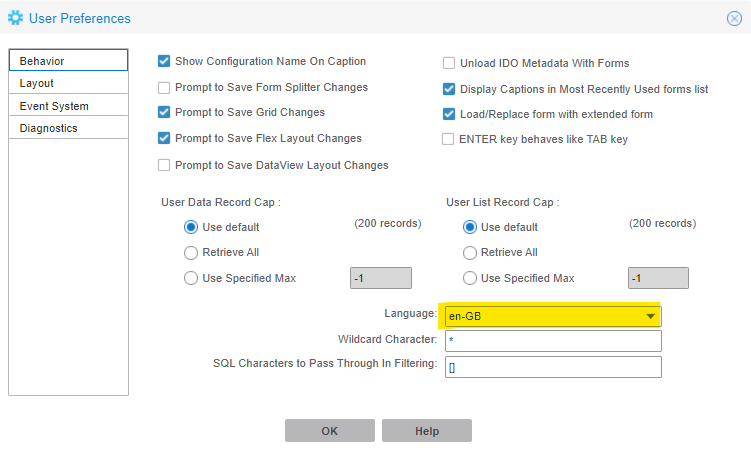This screenshot has width=751, height=456.
Task: Enable Prompt to Save Form Splitter Changes
Action: tap(164, 88)
